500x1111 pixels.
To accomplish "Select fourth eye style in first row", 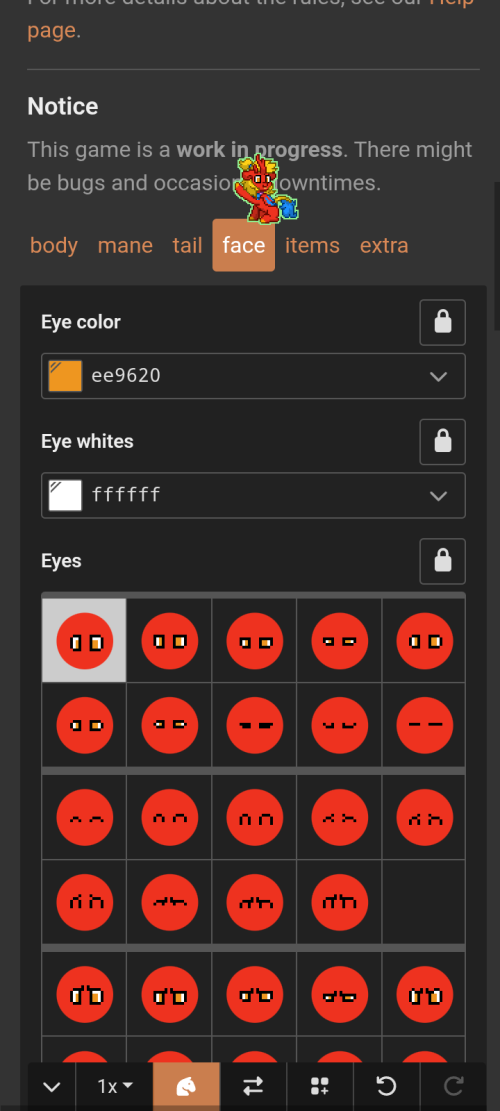I will point(339,641).
